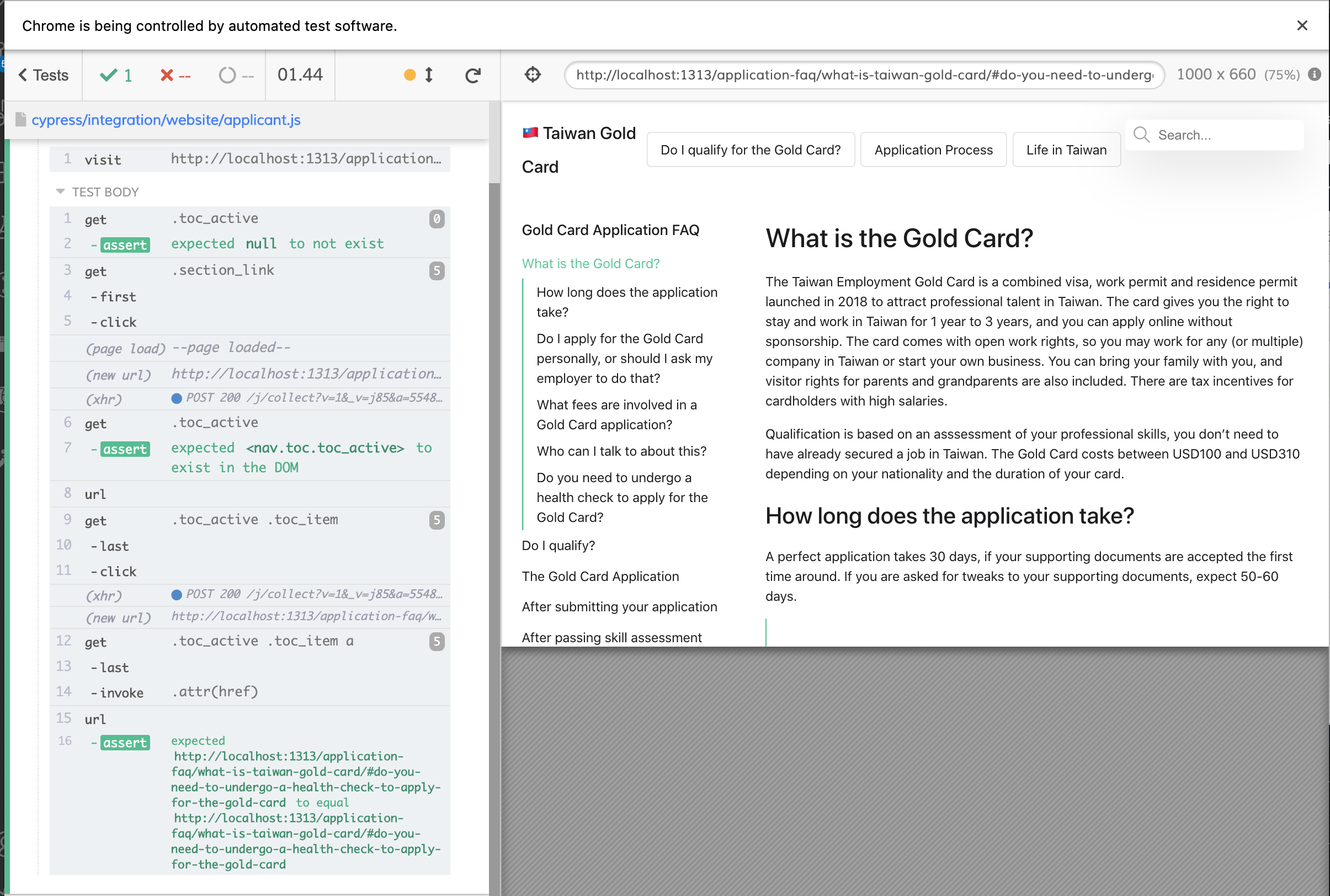Click the reload tests icon
The image size is (1330, 896).
pos(472,76)
